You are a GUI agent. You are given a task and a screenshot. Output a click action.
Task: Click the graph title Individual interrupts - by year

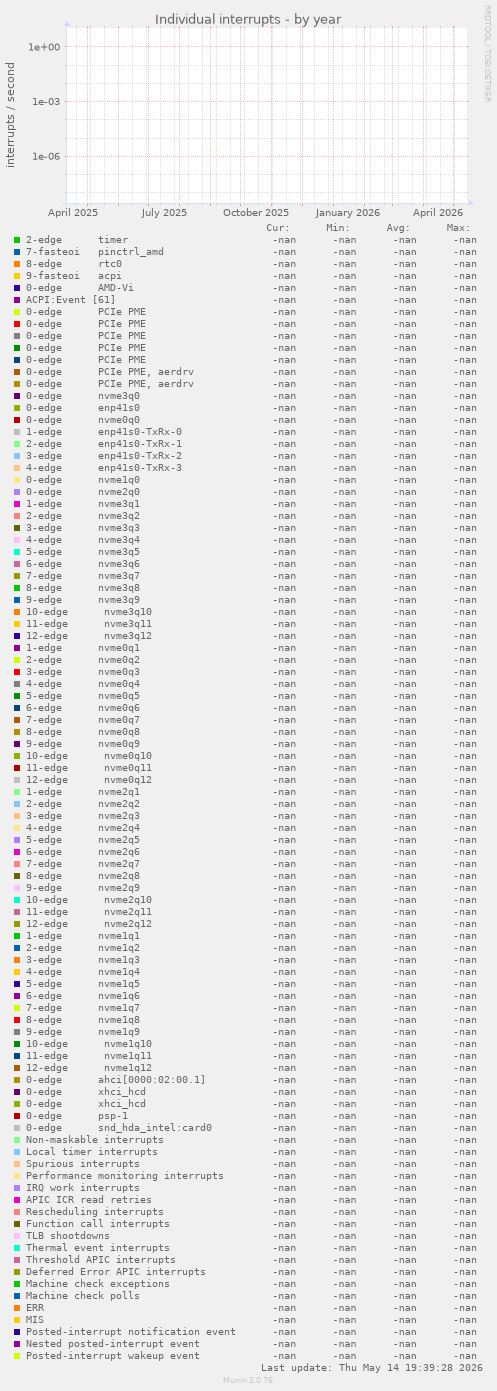(x=248, y=19)
